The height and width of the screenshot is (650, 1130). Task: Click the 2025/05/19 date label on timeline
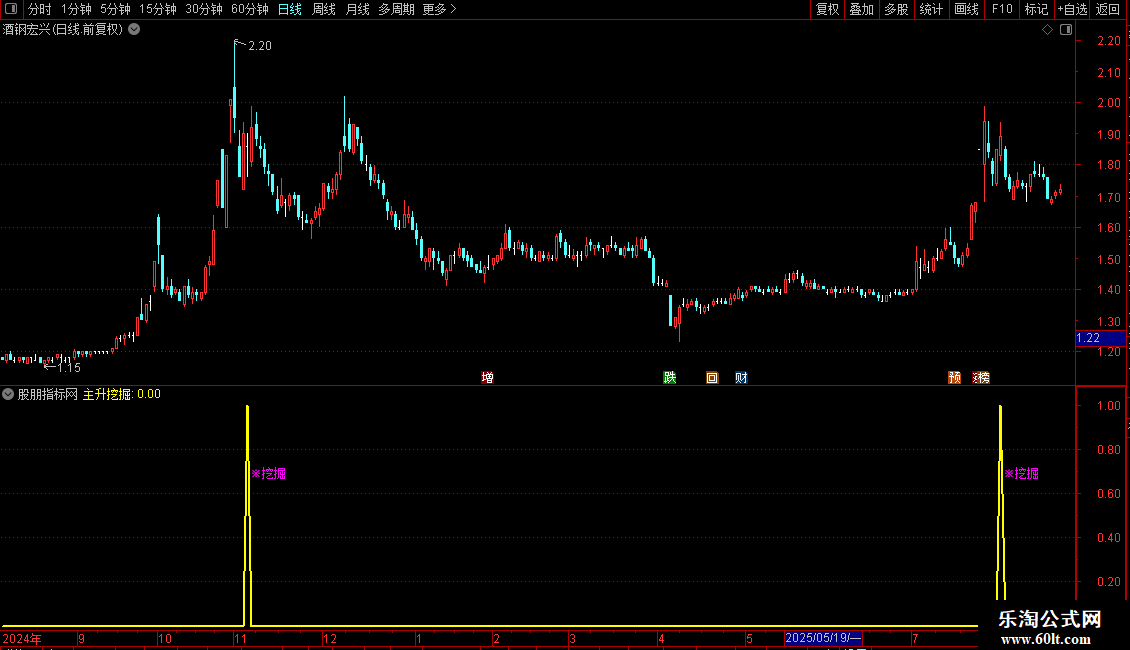823,638
